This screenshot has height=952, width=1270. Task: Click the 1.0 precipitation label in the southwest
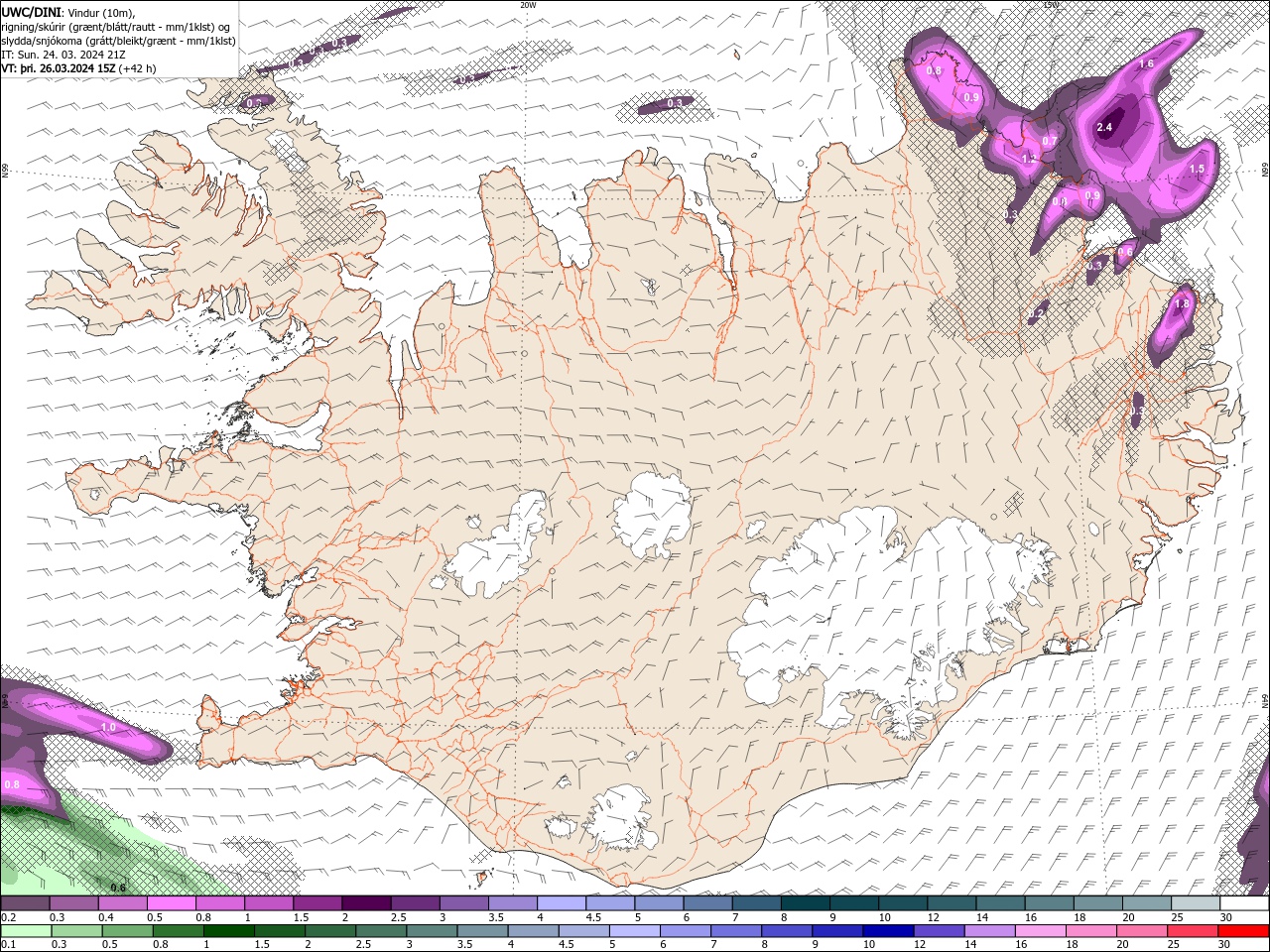pos(108,727)
